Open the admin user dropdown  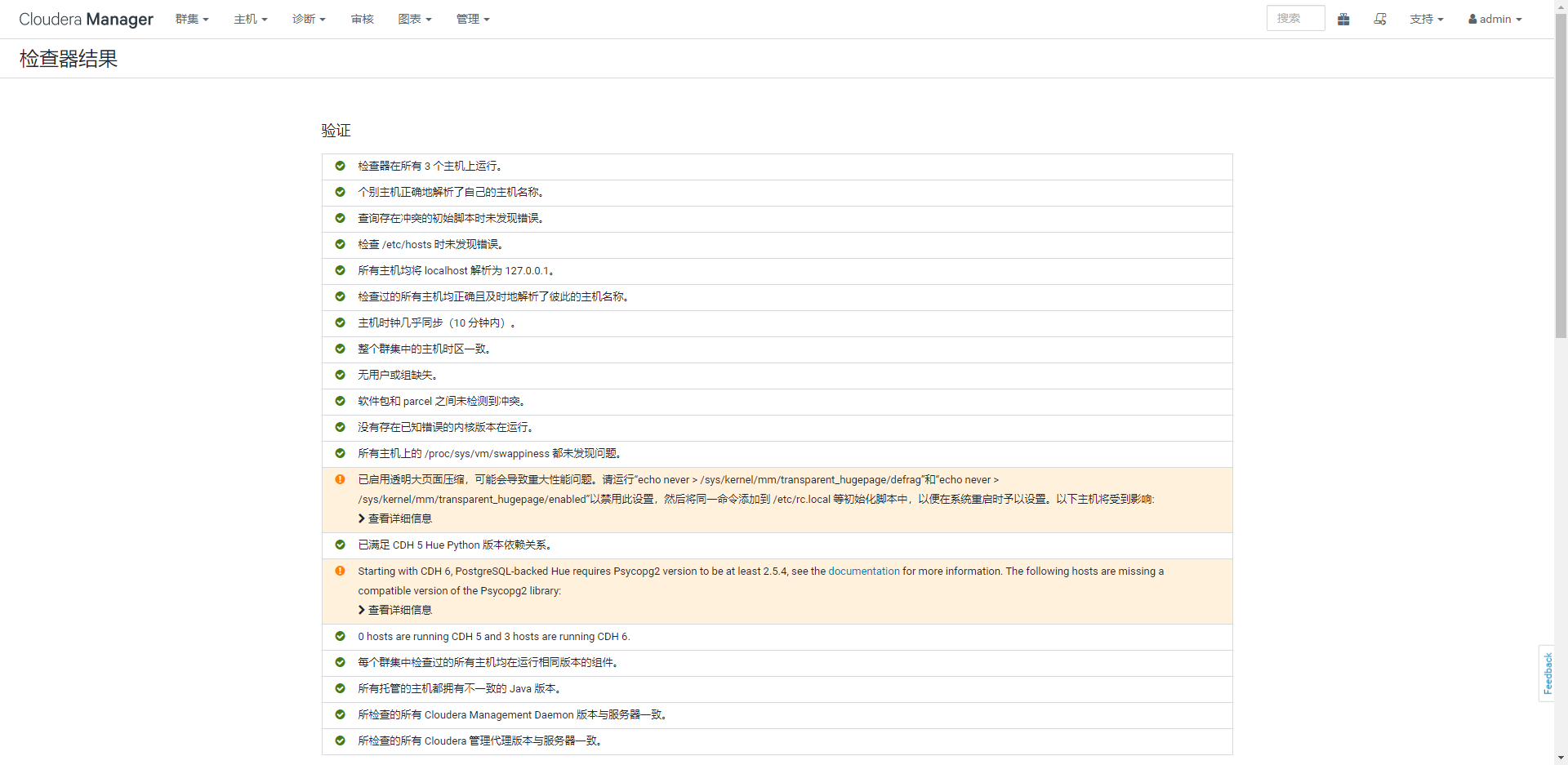tap(1495, 19)
